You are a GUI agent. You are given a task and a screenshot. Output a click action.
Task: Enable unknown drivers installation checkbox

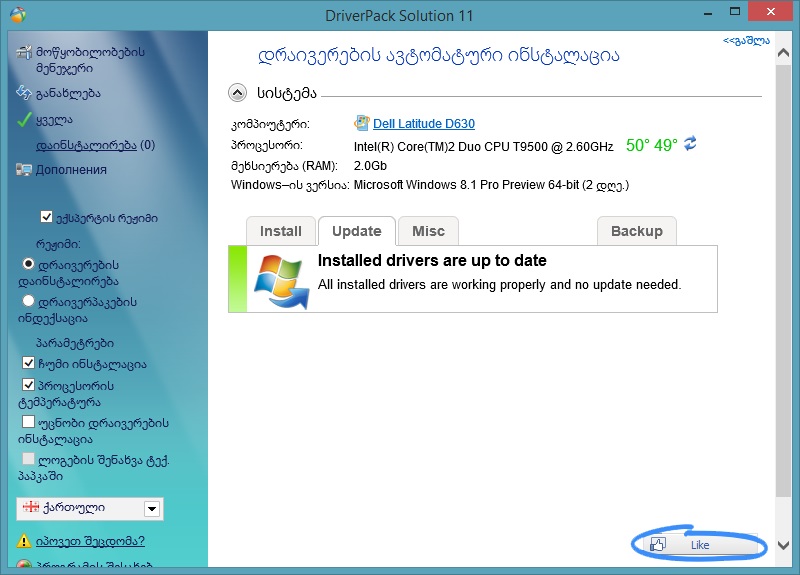pos(29,421)
